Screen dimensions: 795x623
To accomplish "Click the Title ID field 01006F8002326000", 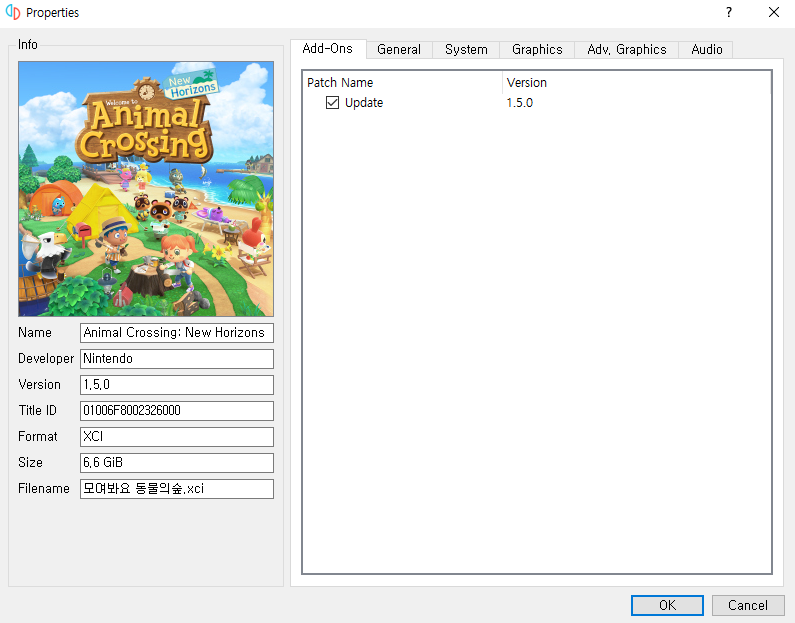I will 177,411.
